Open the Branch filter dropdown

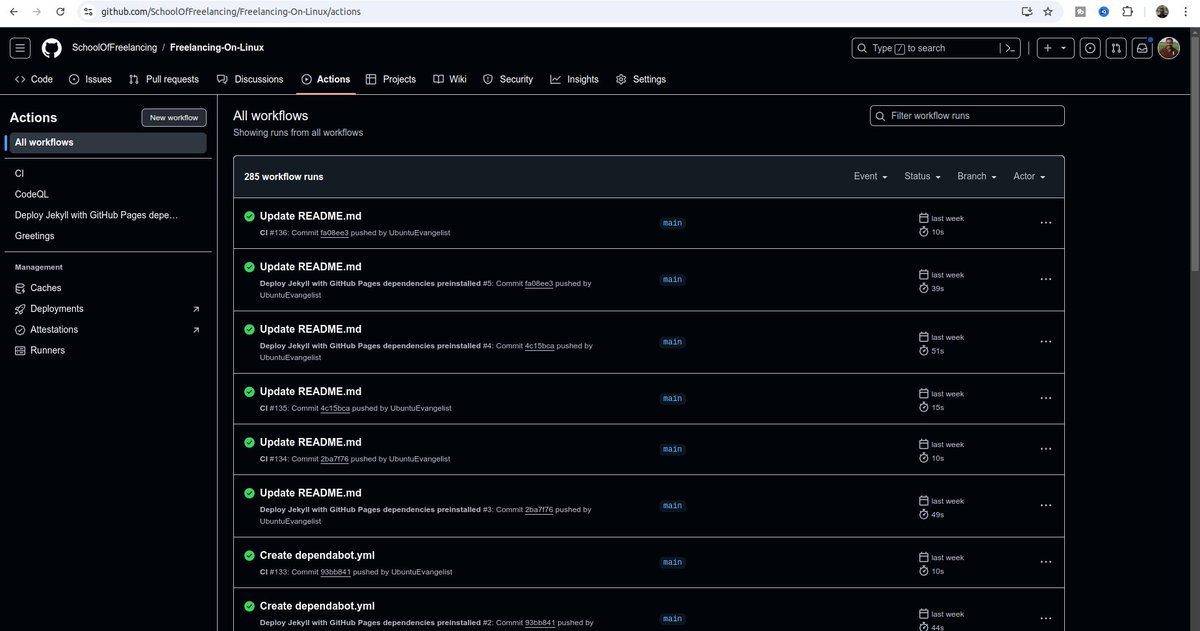point(977,176)
